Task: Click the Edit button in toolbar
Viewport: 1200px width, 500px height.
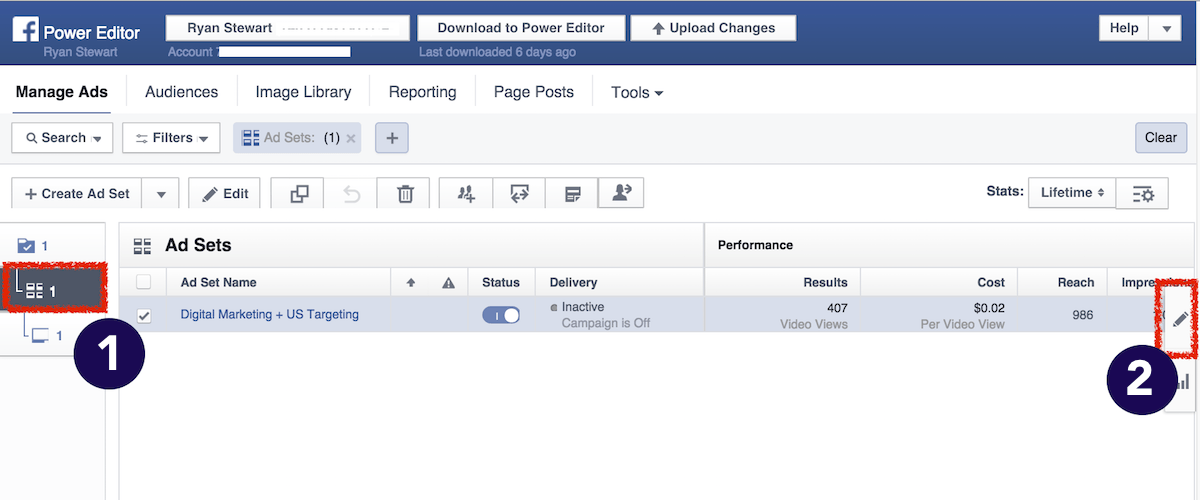Action: [224, 194]
